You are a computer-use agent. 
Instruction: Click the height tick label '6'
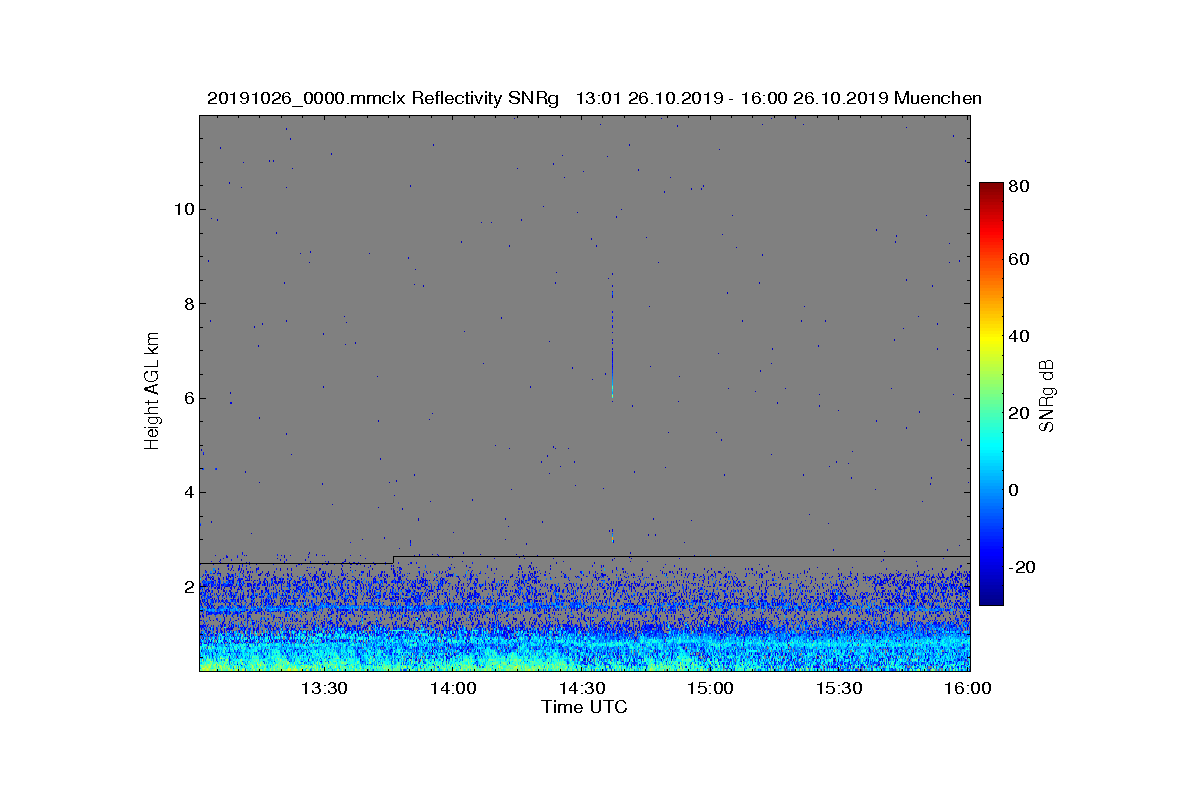188,397
